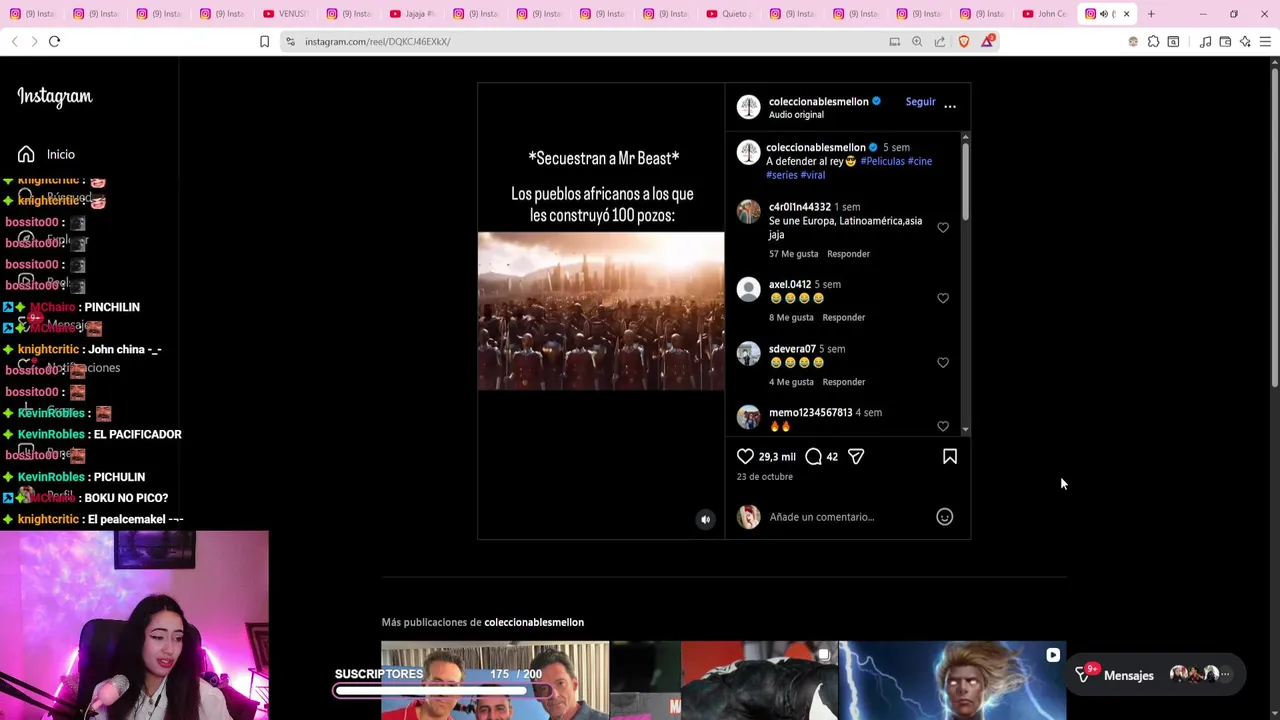View 57 Me gusta on first comment
This screenshot has height=720, width=1280.
(x=793, y=254)
